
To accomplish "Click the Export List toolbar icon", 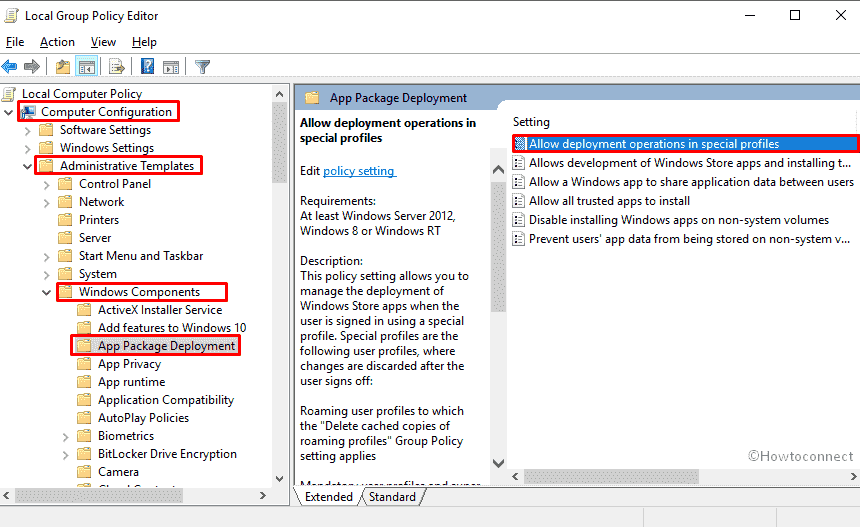I will tap(117, 67).
